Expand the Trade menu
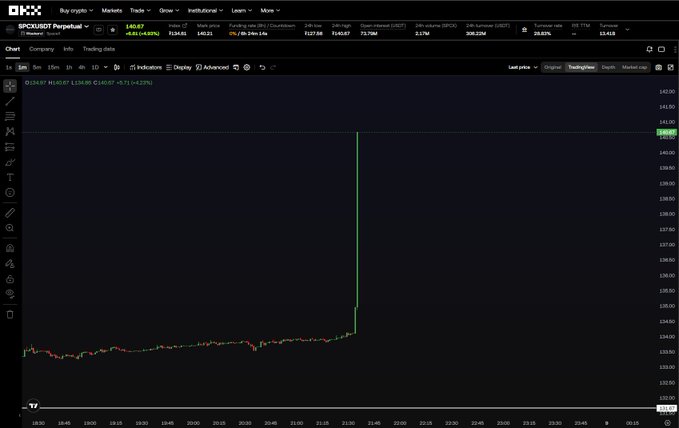The image size is (679, 428). [x=140, y=10]
